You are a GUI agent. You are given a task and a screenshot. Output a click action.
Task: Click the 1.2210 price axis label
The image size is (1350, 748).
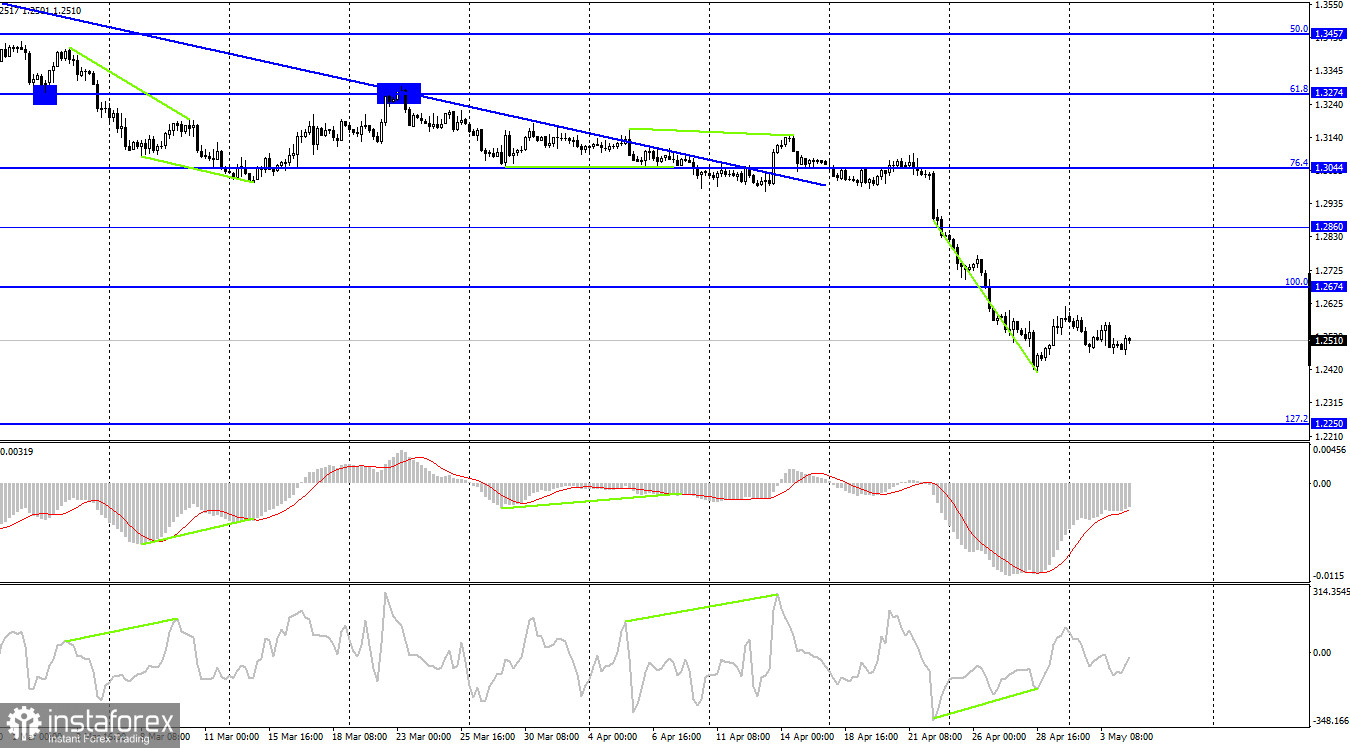click(1330, 436)
